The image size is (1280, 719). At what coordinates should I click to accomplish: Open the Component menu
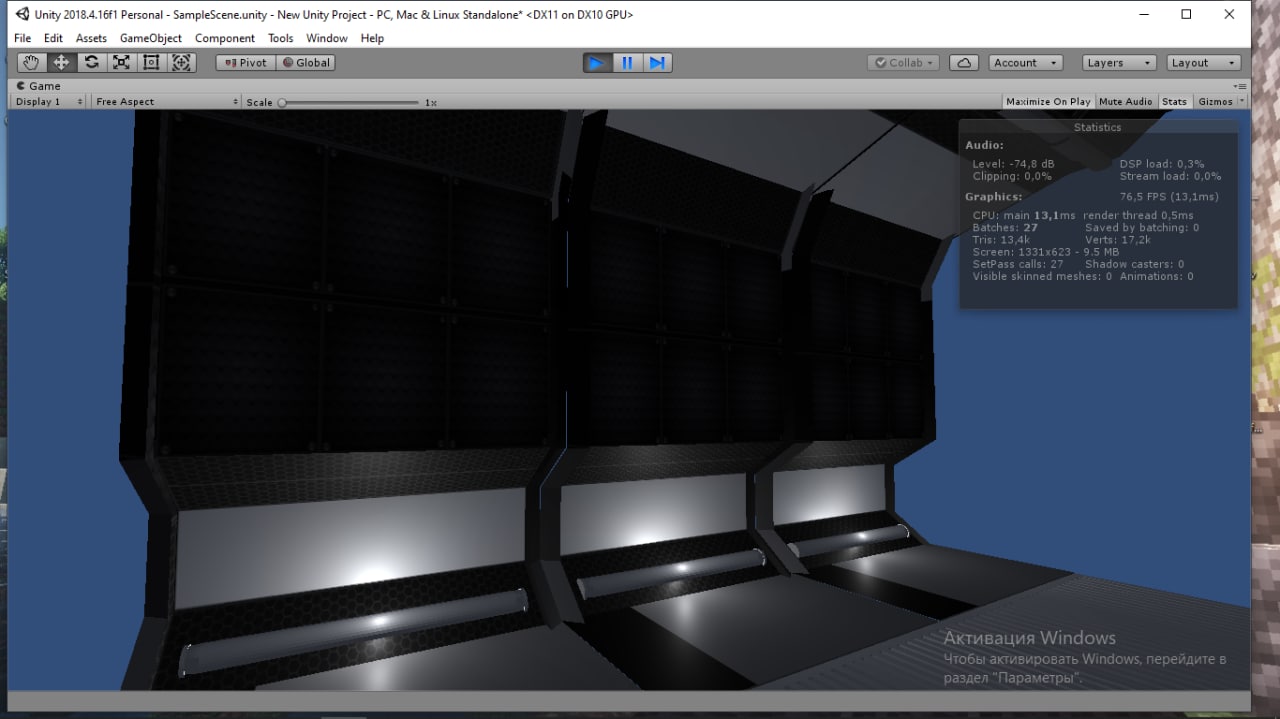225,38
